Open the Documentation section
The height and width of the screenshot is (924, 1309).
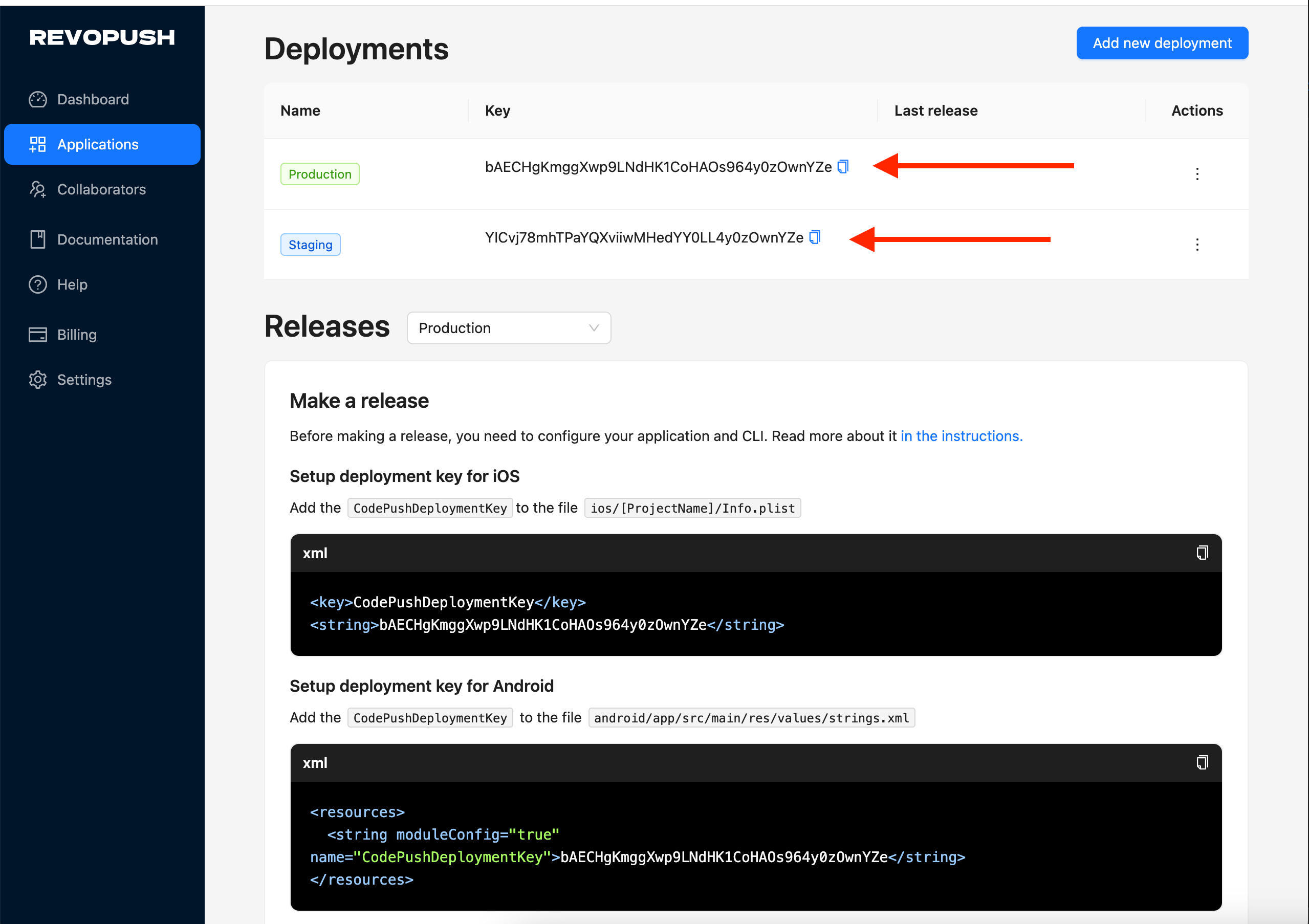pos(107,239)
